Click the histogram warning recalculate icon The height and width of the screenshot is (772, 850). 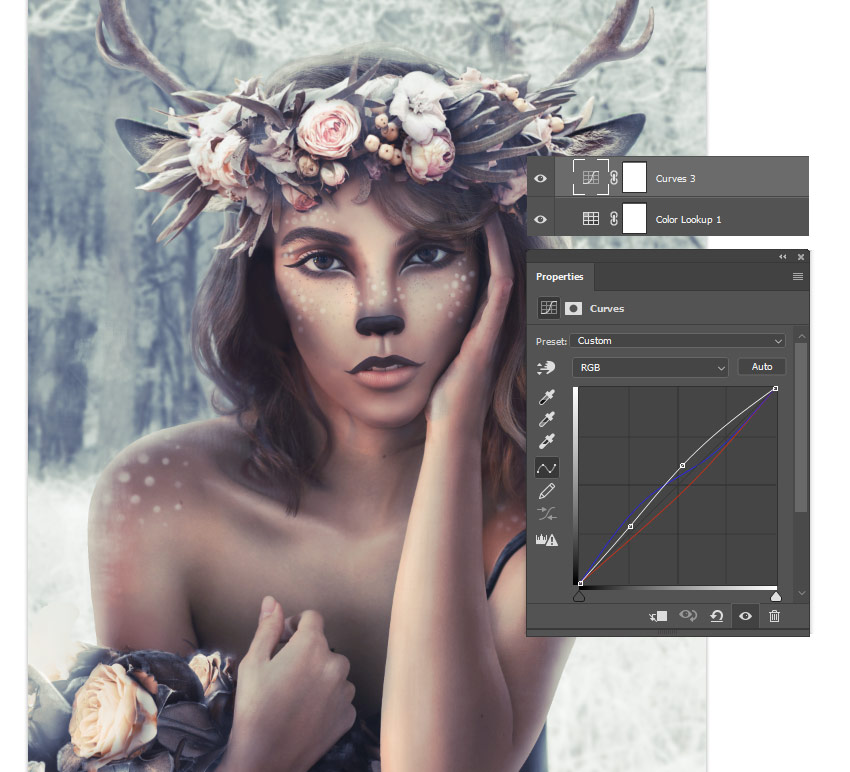546,539
